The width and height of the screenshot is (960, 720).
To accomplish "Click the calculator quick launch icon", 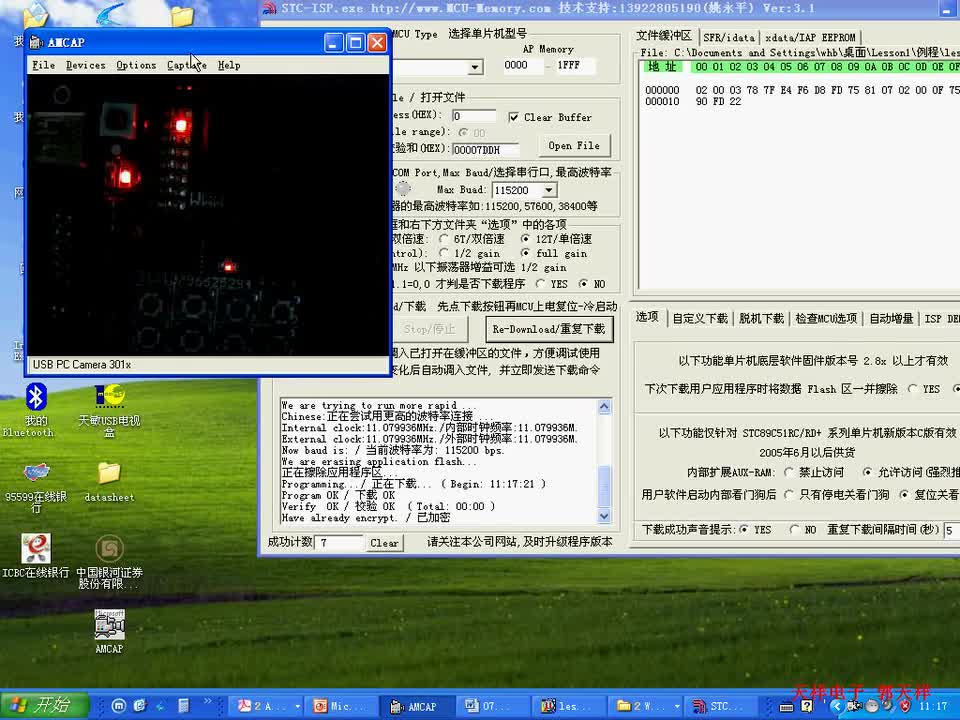I will [x=184, y=706].
